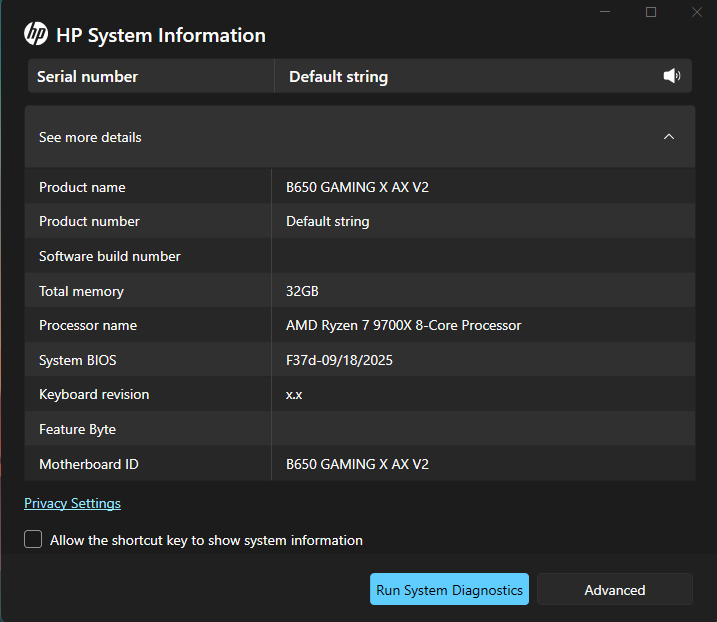Select the 'Processor name' label
The image size is (717, 622).
88,325
